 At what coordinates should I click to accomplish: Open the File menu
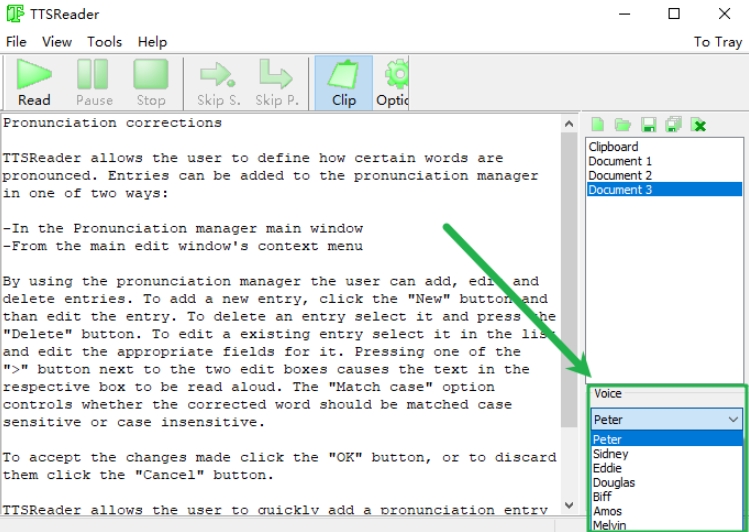coord(16,42)
